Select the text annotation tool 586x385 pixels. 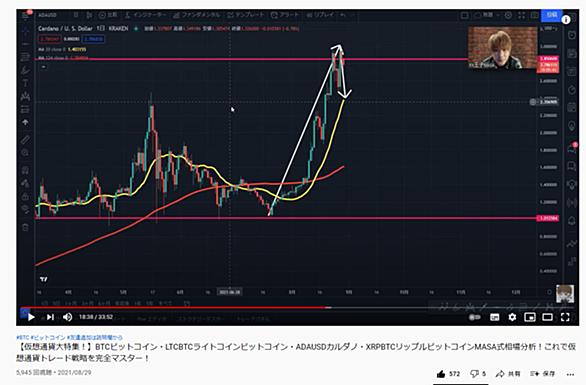pyautogui.click(x=25, y=83)
